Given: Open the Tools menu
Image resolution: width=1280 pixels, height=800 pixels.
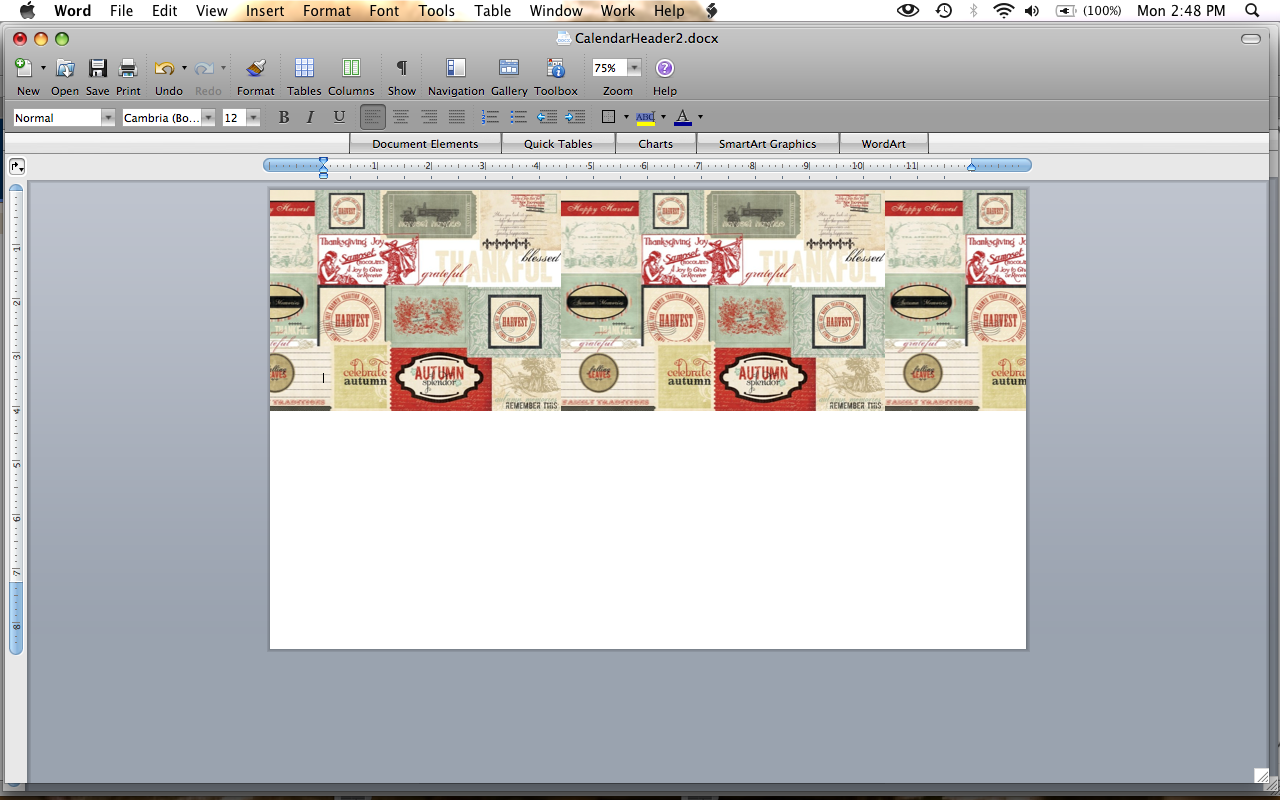Looking at the screenshot, I should coord(437,11).
